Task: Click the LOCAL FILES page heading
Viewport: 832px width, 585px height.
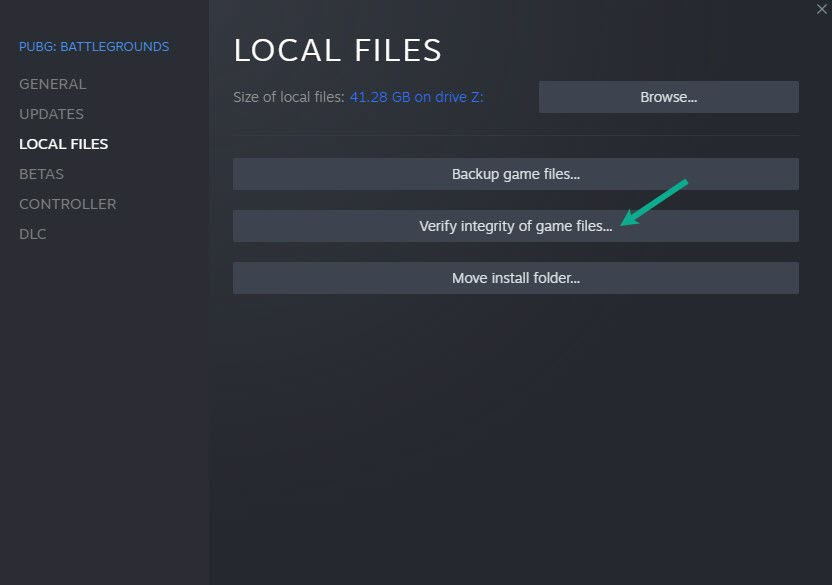Action: click(x=337, y=50)
